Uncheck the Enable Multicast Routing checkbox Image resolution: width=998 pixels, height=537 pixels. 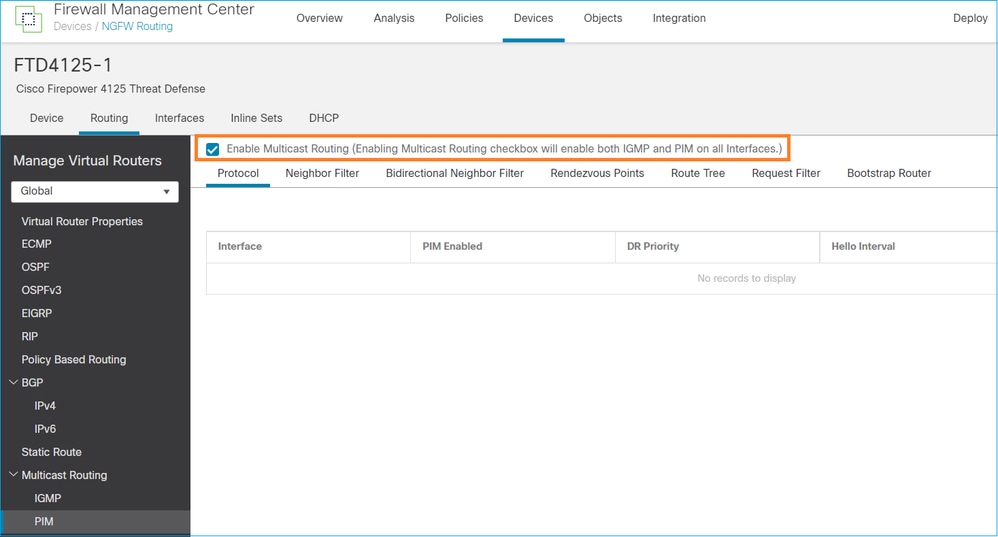click(213, 149)
